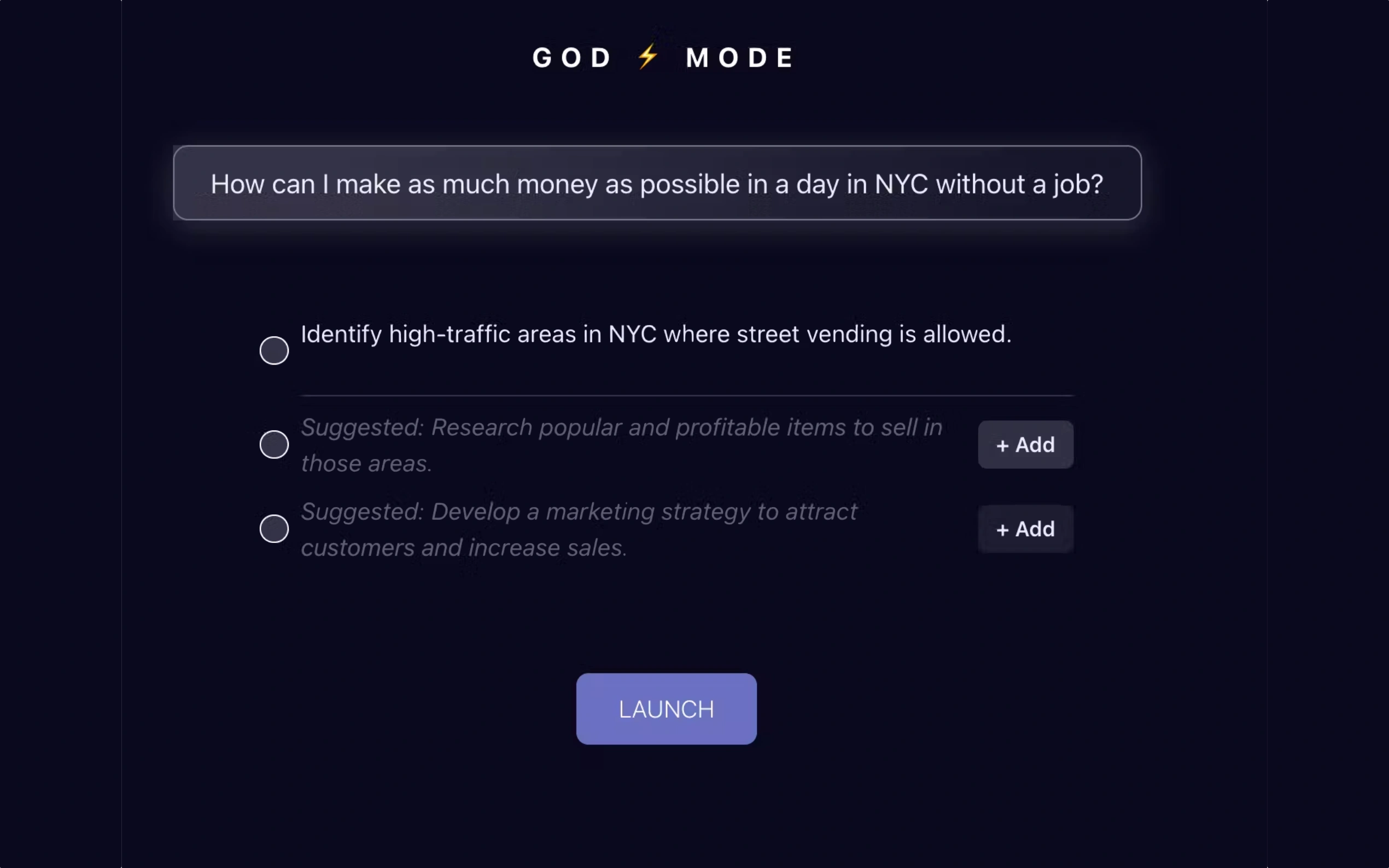Click the lightning bolt icon in the title

click(x=648, y=57)
